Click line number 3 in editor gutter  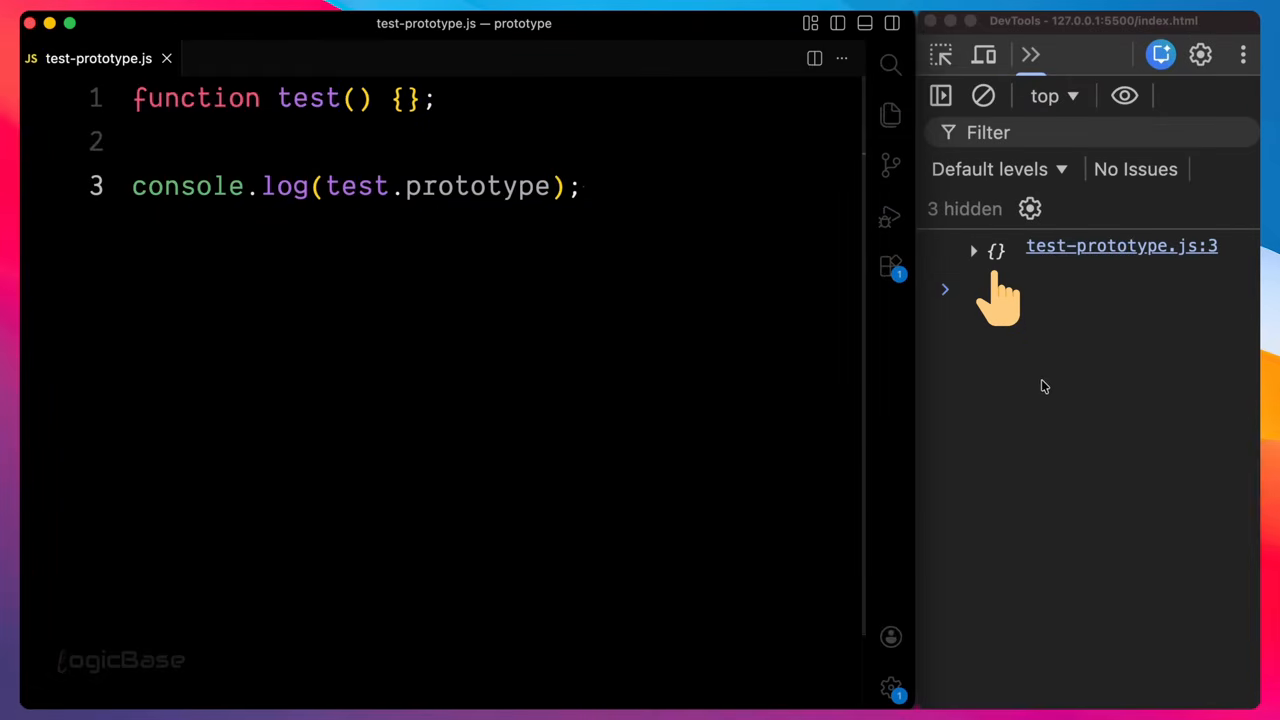[x=96, y=186]
